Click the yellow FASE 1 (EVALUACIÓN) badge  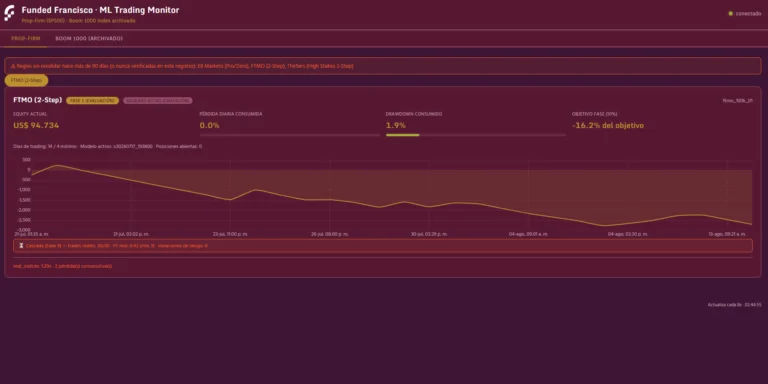[x=93, y=100]
